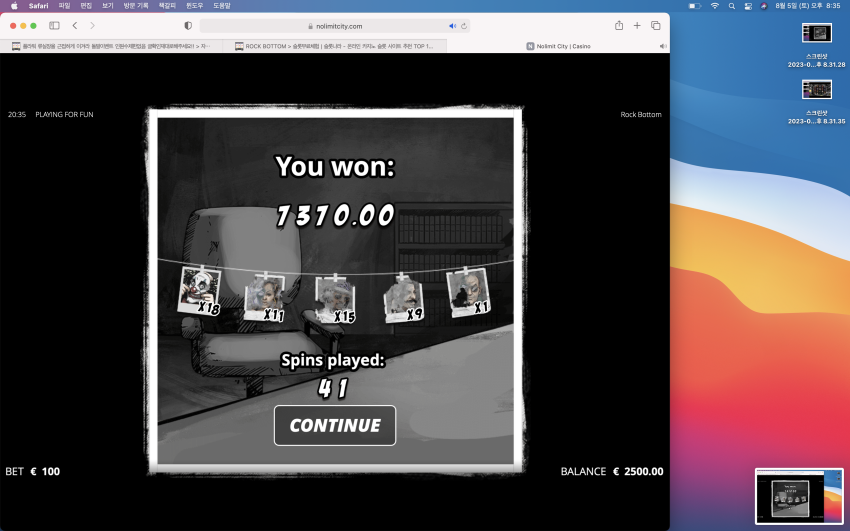The image size is (850, 531).
Task: Open the 보기 menu
Action: 107,5
